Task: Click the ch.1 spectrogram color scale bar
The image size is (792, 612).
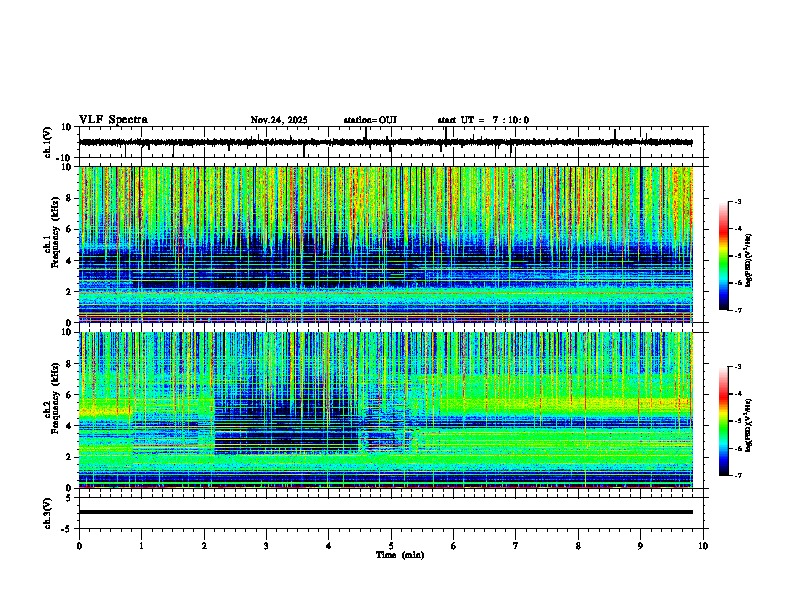Action: 724,256
